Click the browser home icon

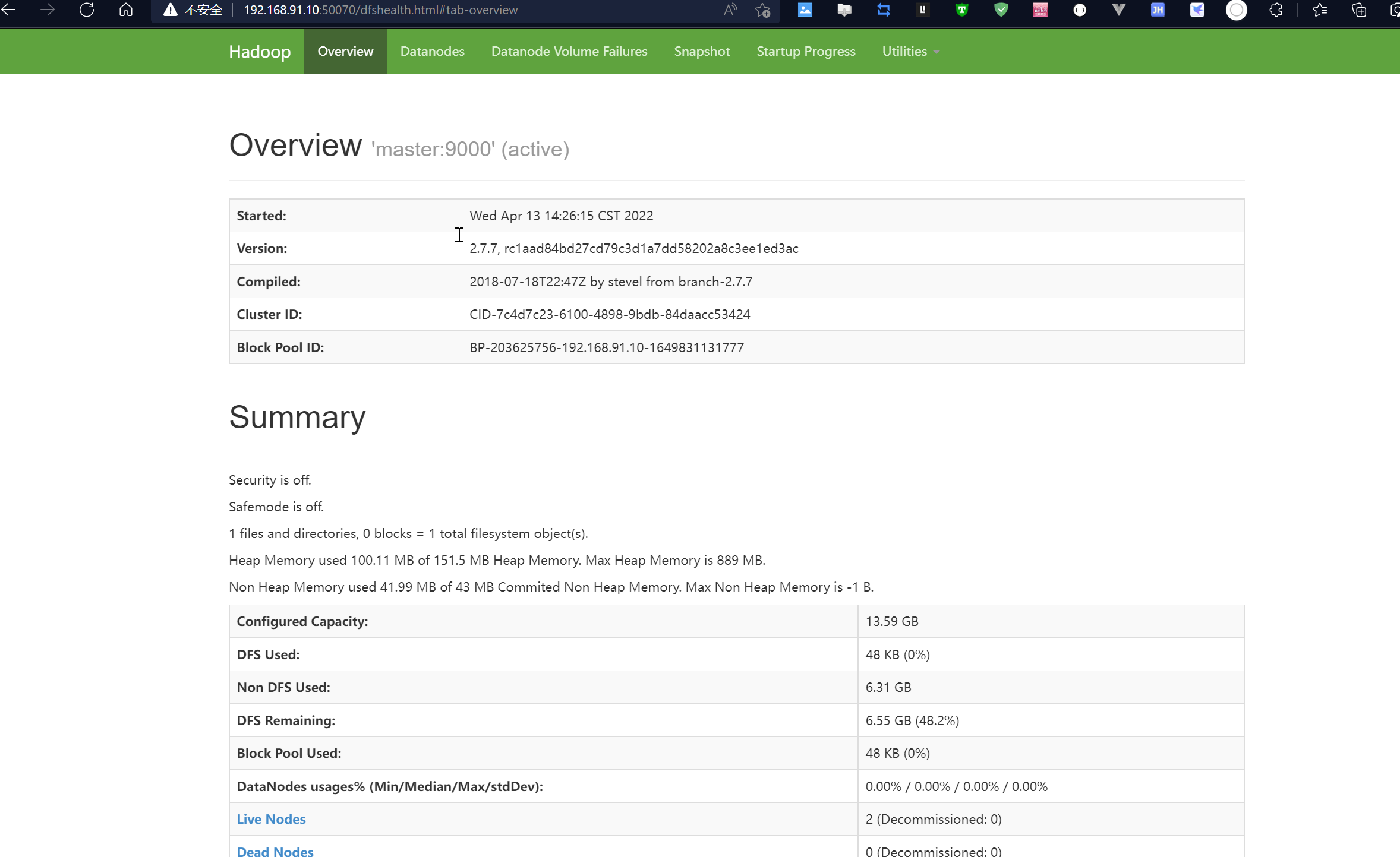click(x=126, y=10)
